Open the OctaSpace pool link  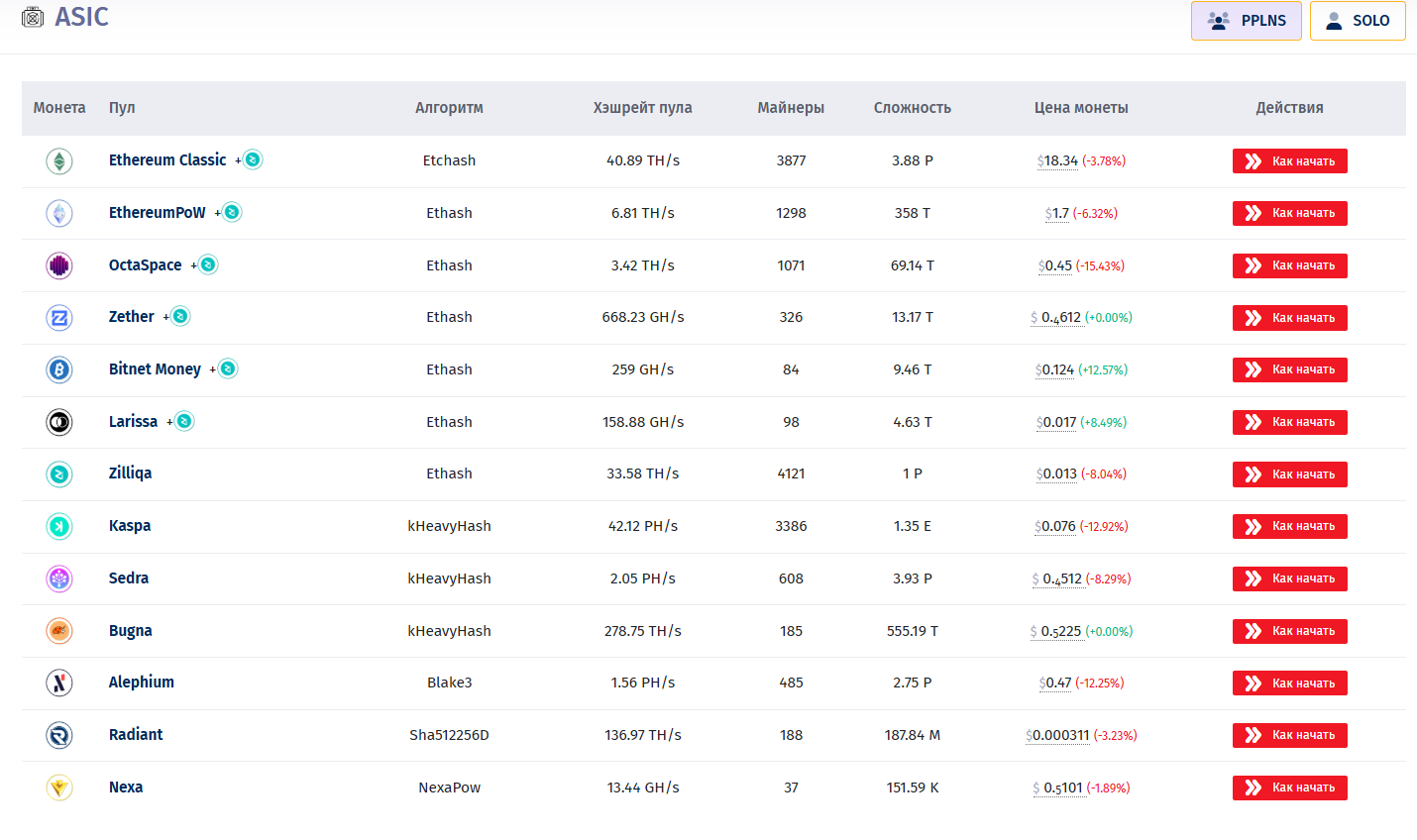146,264
